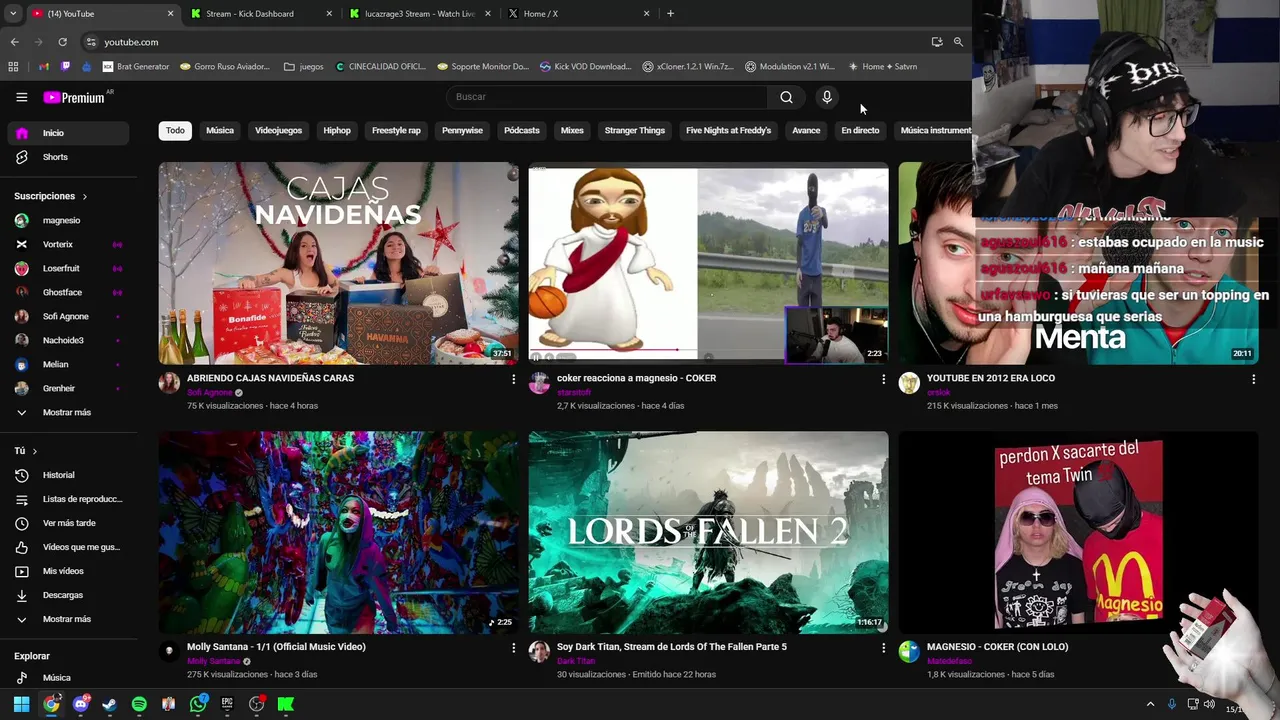
Task: Expand subscriptions with the first Mostrar más
Action: 68,412
